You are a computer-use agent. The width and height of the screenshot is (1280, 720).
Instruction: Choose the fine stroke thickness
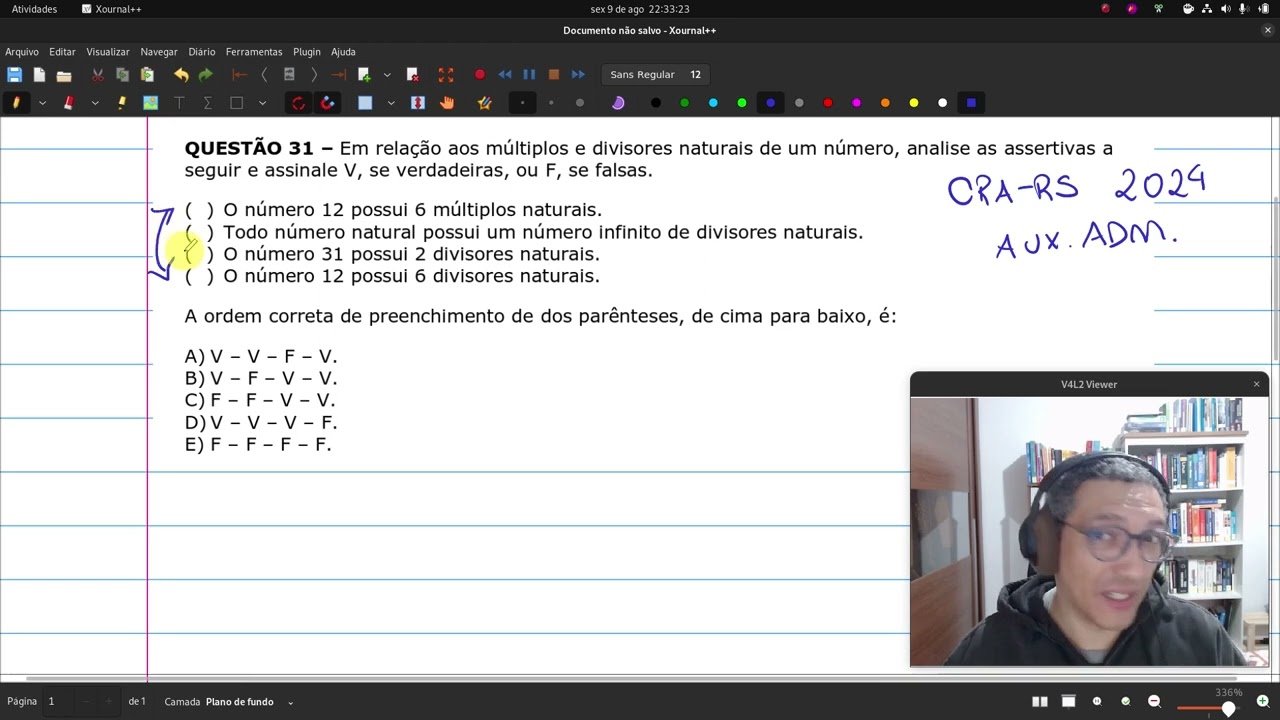click(x=523, y=103)
